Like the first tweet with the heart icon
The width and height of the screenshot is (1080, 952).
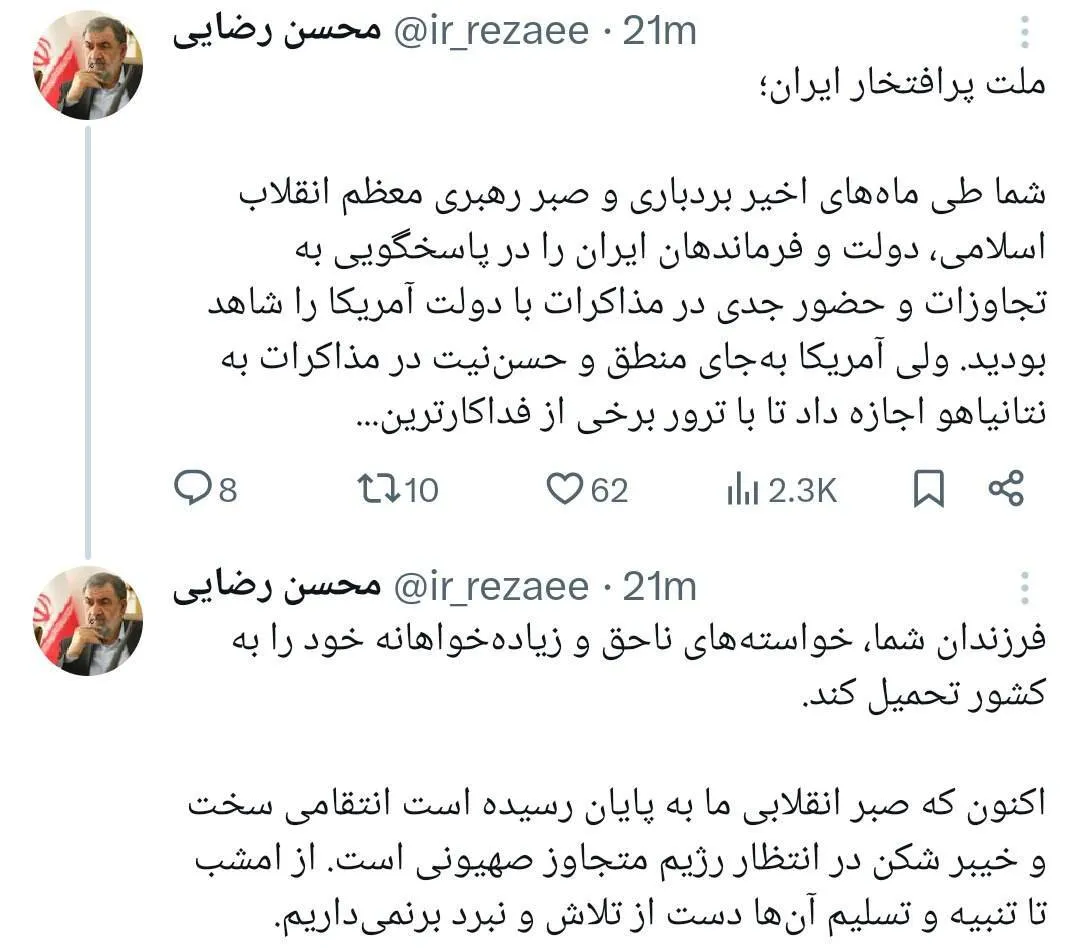coord(565,489)
